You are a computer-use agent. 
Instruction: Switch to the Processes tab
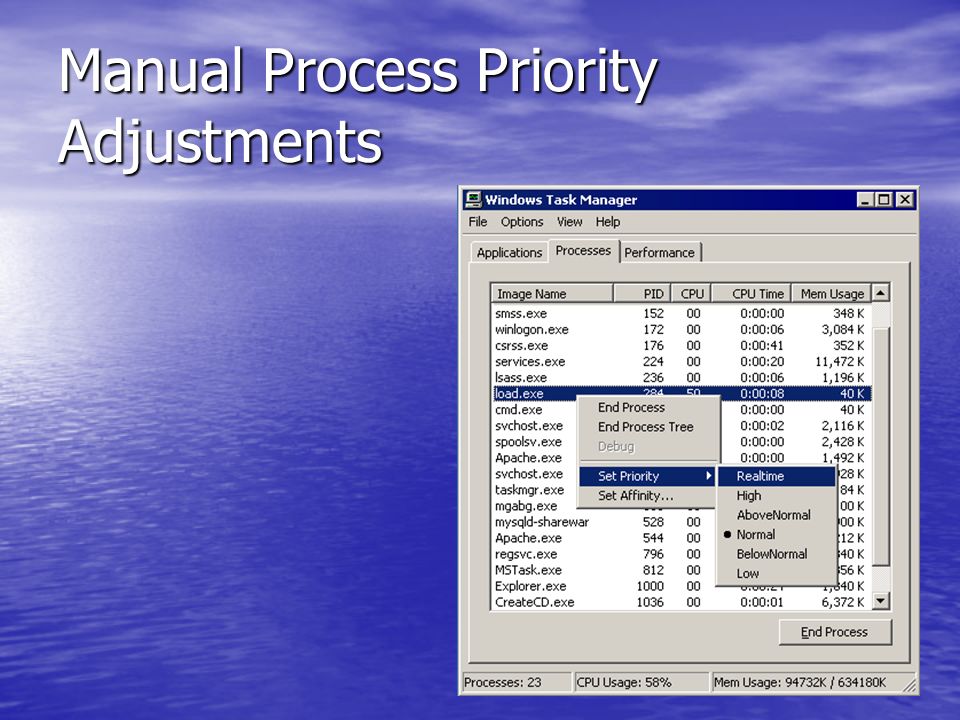pos(583,250)
